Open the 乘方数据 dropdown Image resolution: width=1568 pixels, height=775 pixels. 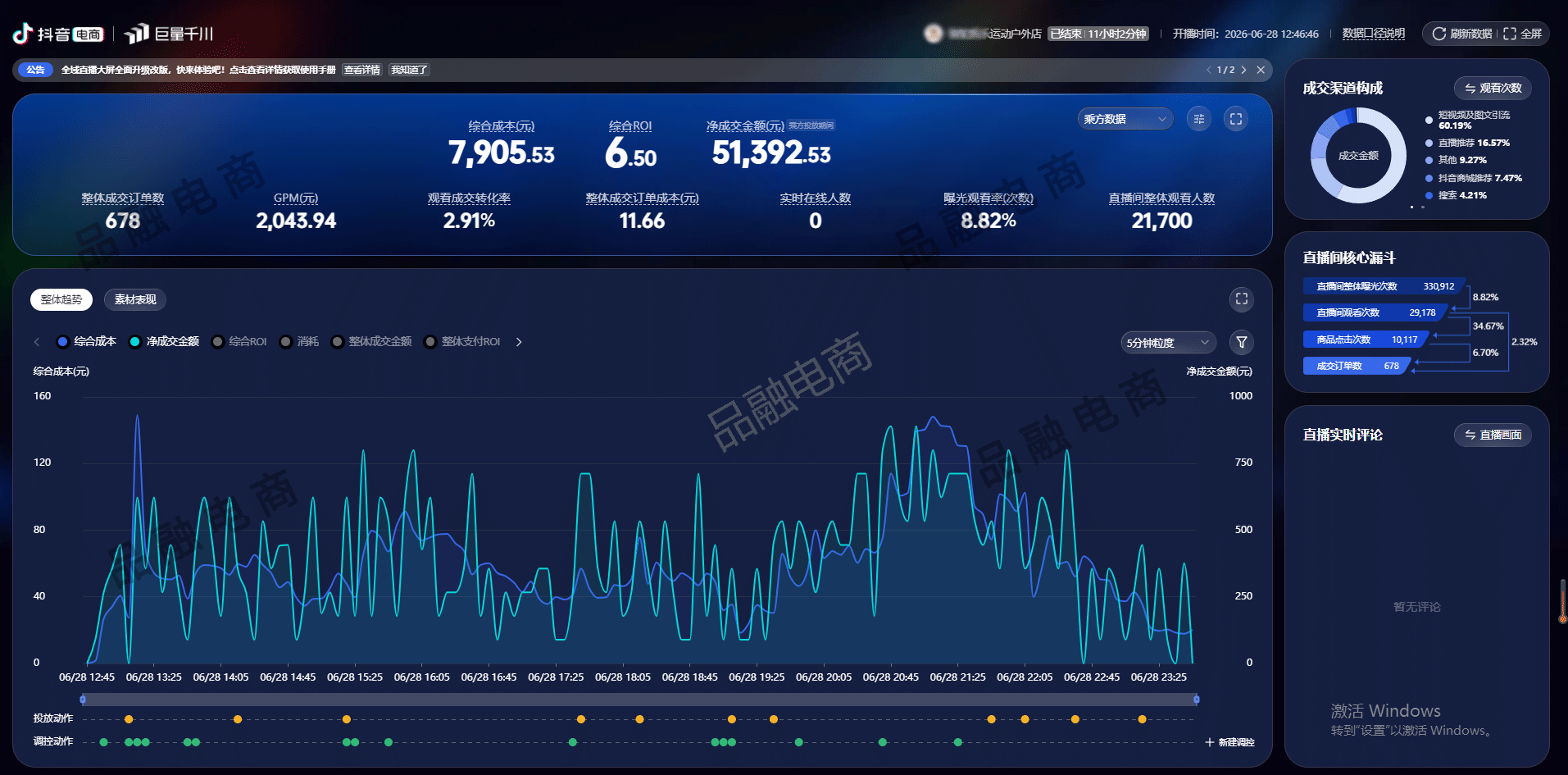1125,119
